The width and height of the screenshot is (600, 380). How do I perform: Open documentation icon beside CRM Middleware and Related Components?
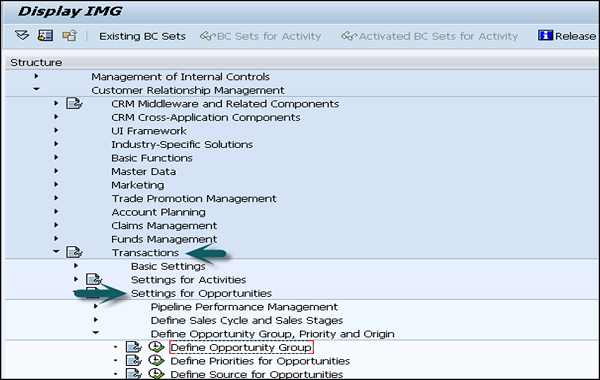point(74,103)
